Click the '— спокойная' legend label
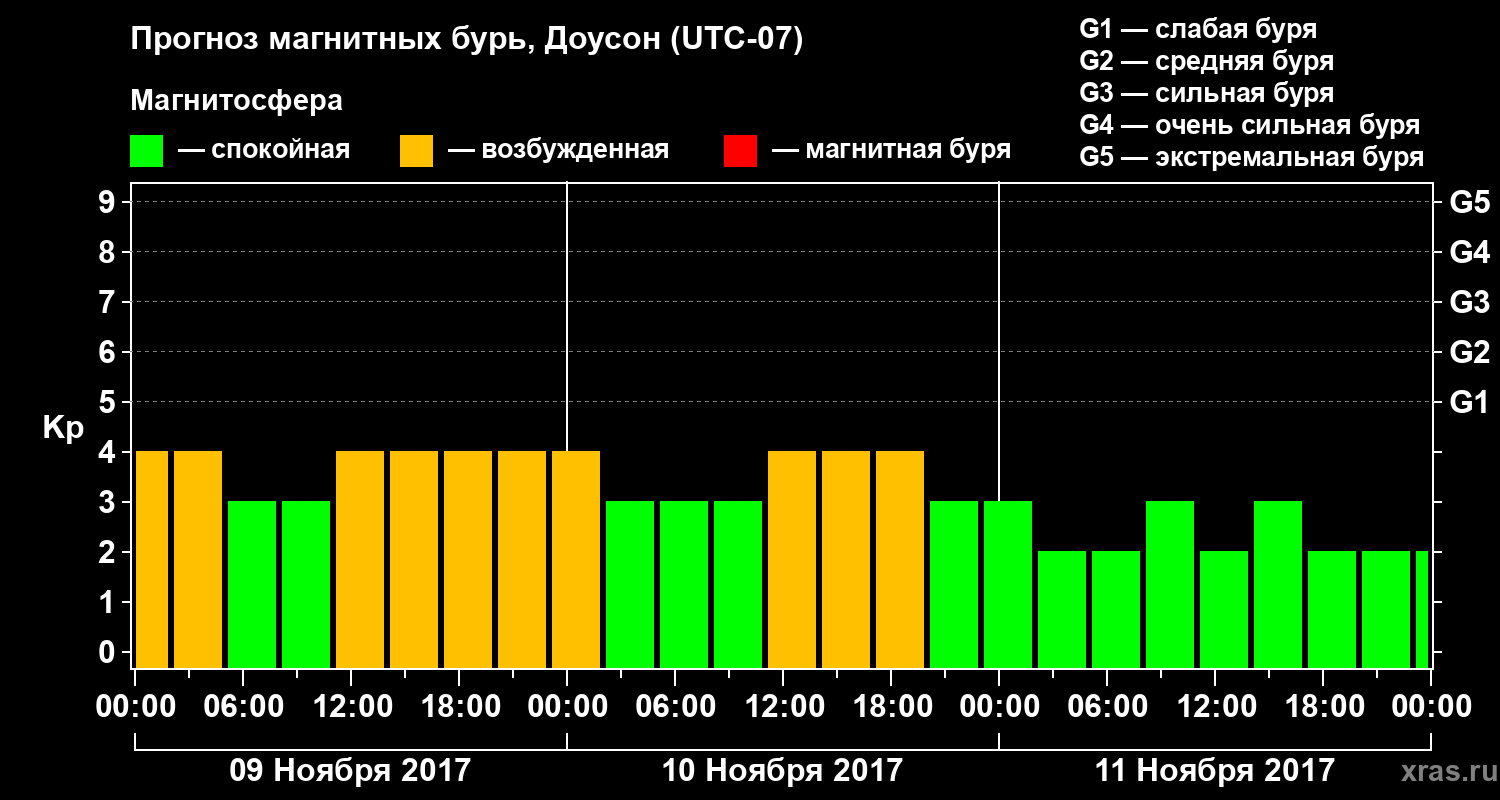Image resolution: width=1500 pixels, height=800 pixels. [x=264, y=151]
